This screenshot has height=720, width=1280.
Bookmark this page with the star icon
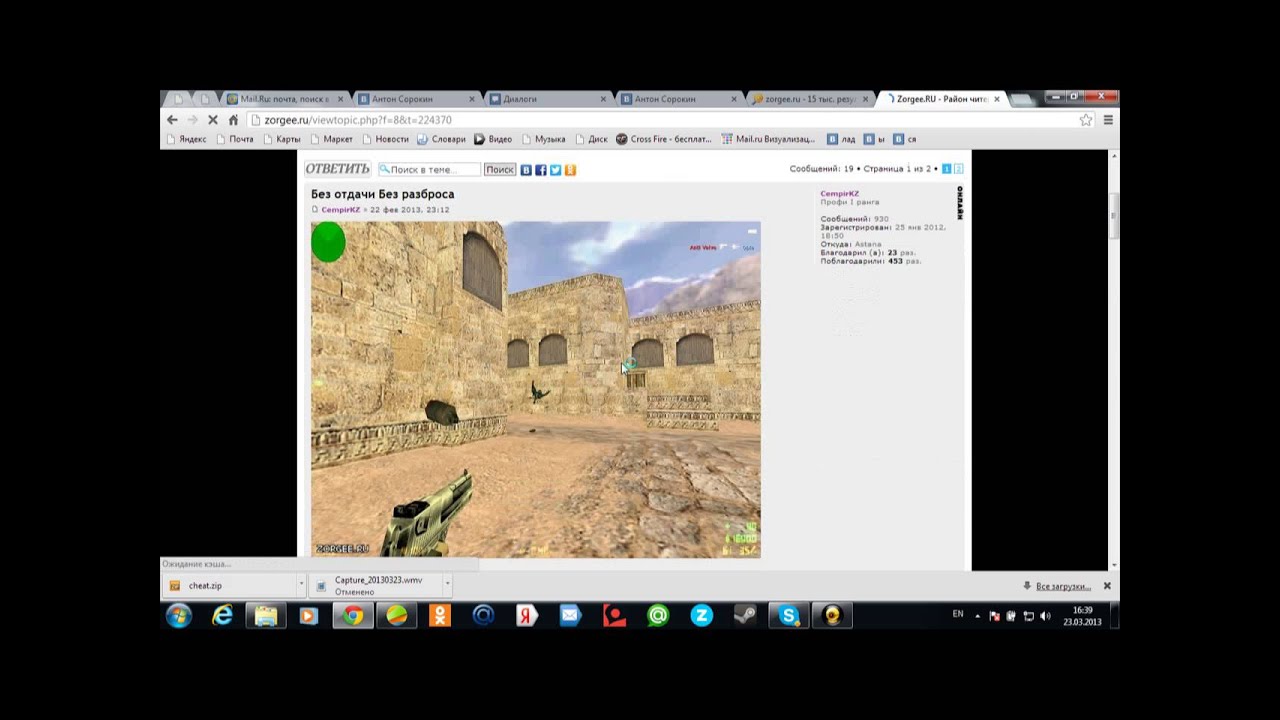click(1086, 120)
